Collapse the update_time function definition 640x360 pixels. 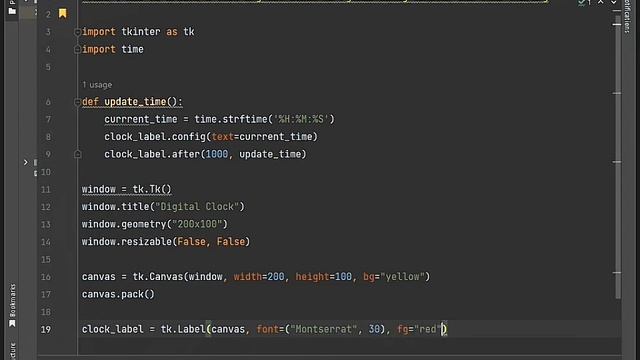click(x=77, y=102)
